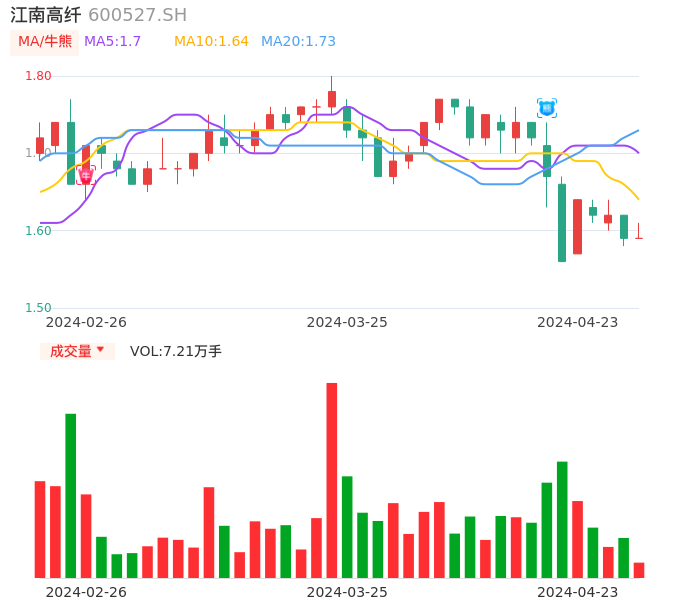
Task: Select the MA20 moving average label
Action: point(298,42)
